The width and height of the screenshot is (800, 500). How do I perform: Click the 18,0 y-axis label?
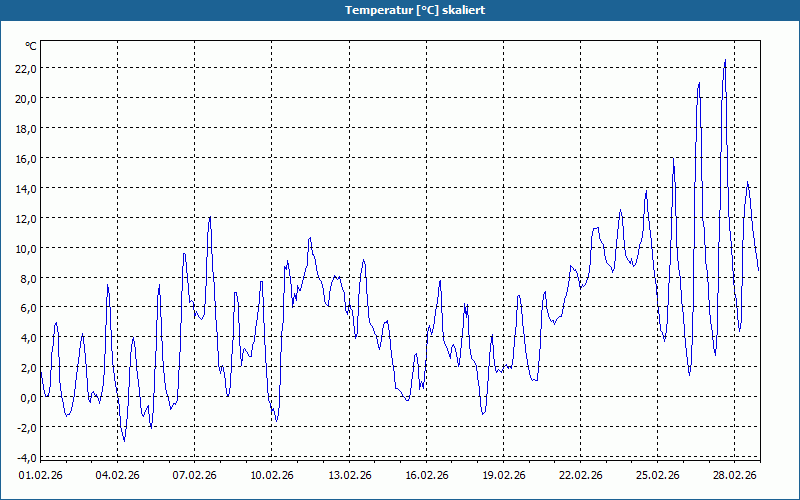coord(26,129)
